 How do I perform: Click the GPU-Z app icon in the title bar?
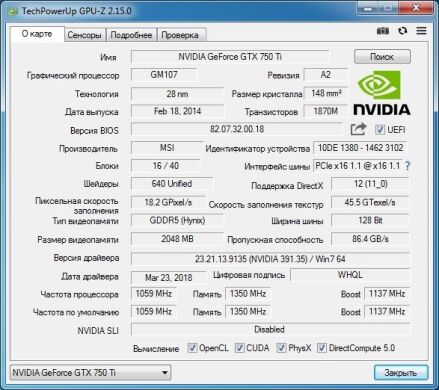13,11
